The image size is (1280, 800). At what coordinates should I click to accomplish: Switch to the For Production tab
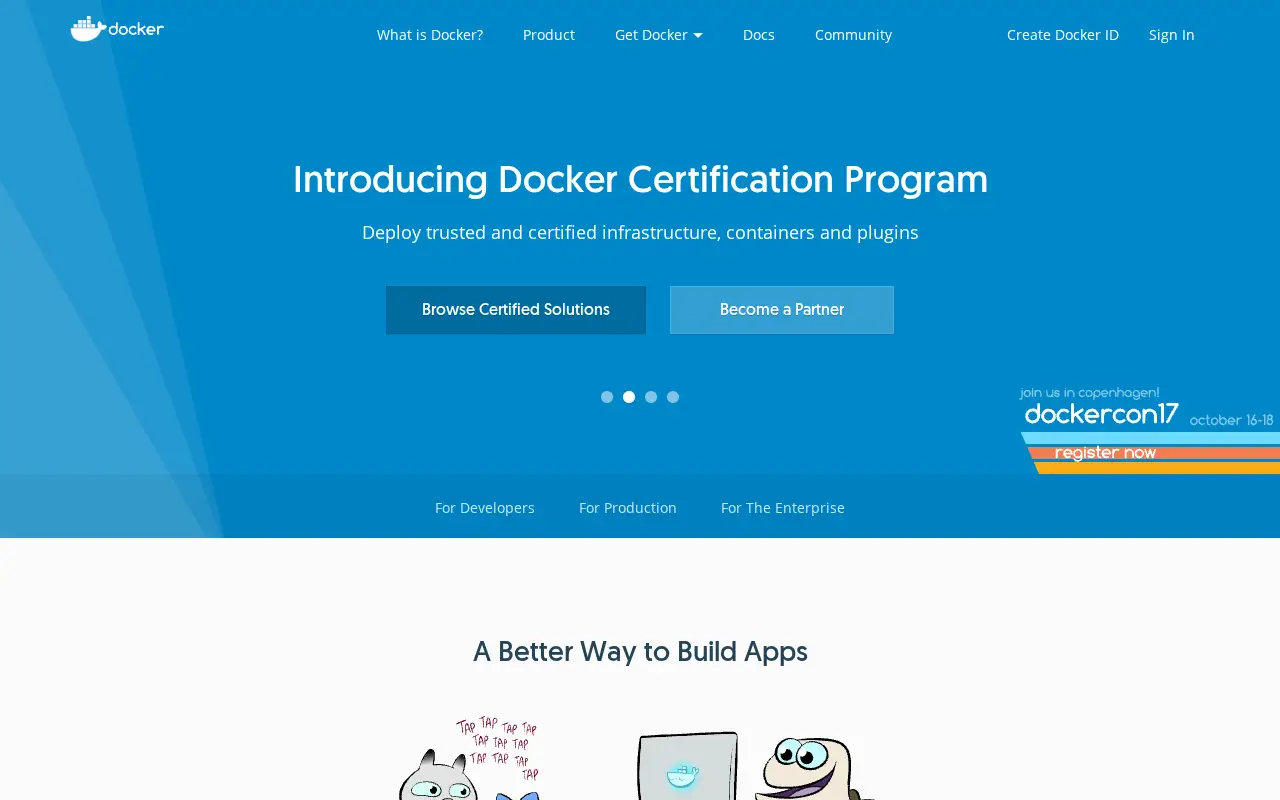(628, 508)
